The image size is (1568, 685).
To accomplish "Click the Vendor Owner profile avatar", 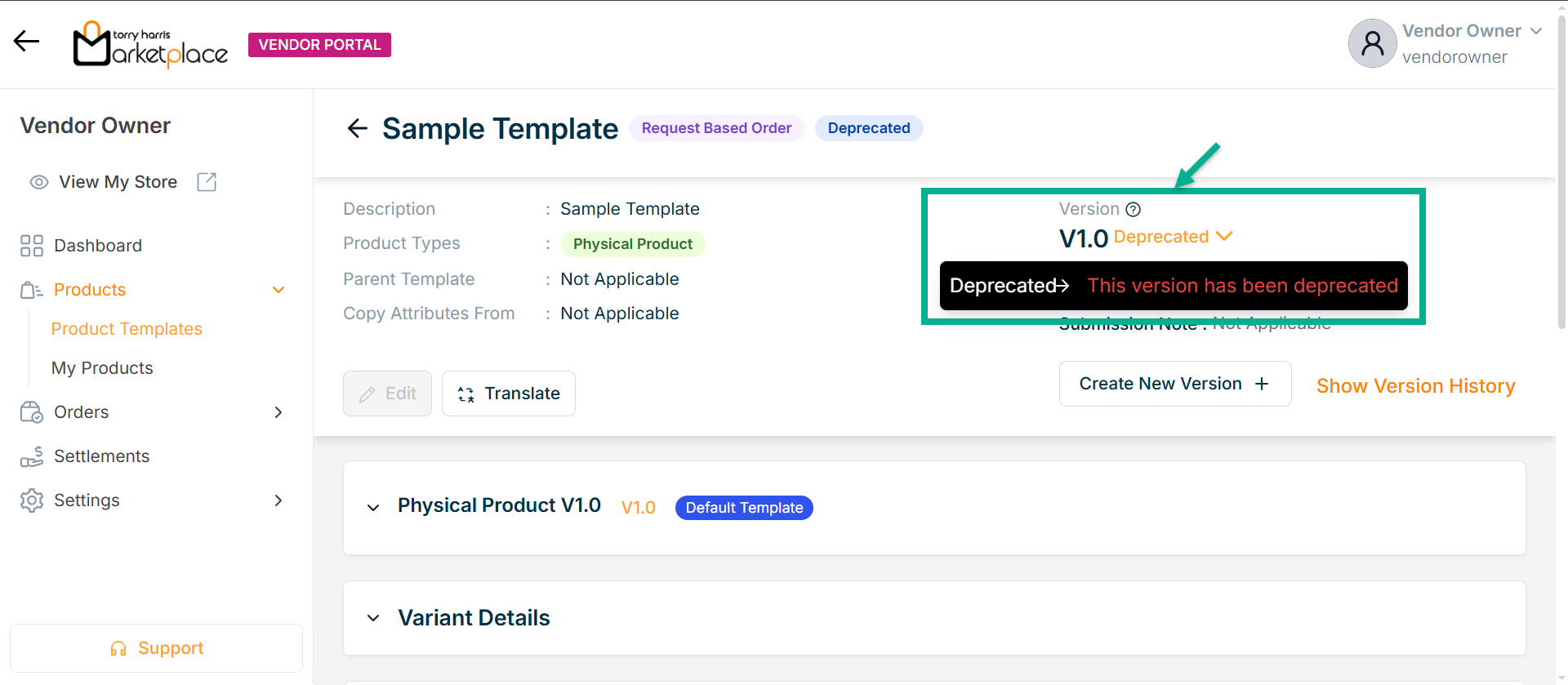I will point(1372,44).
